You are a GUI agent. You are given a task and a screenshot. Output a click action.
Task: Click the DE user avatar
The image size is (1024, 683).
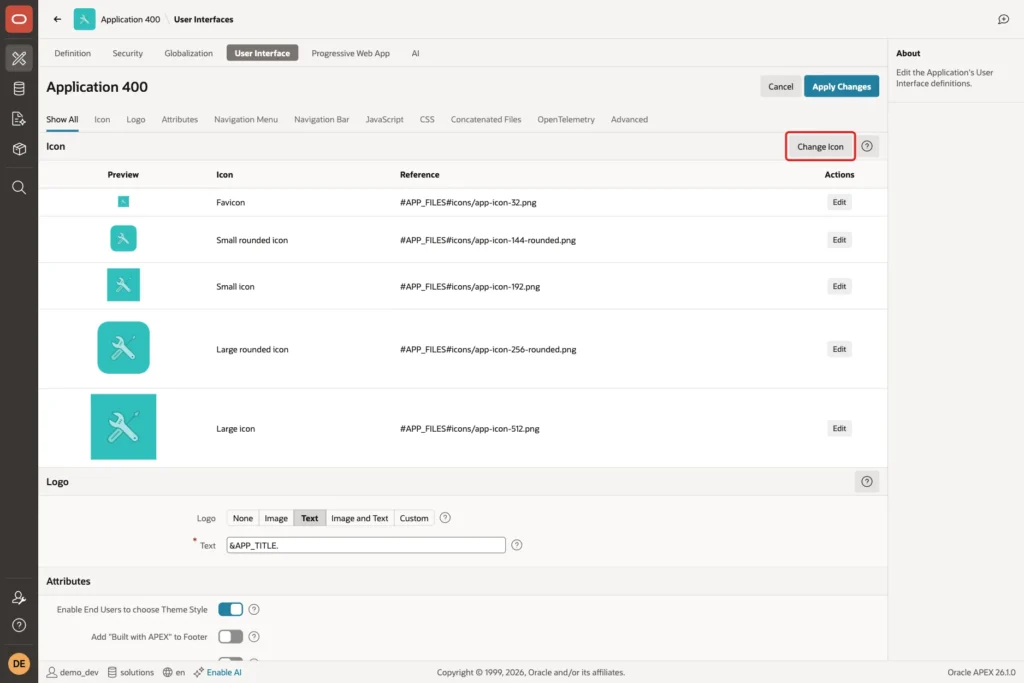(x=19, y=663)
